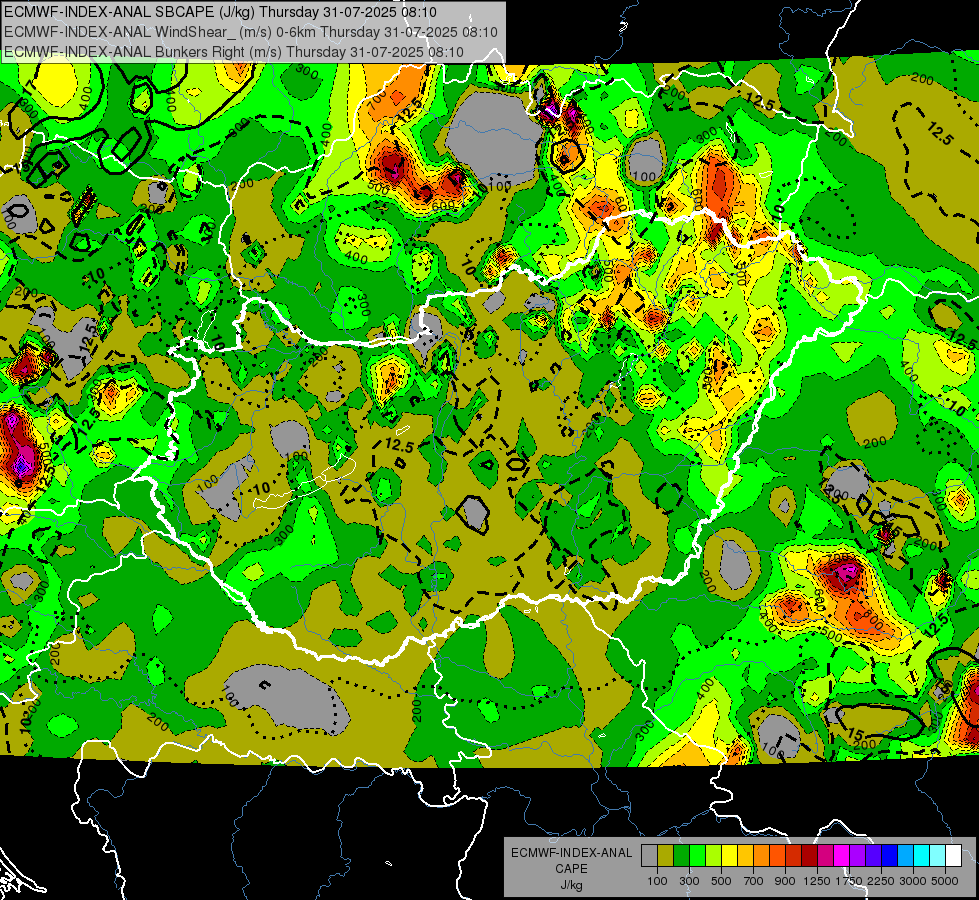Viewport: 979px width, 900px height.
Task: Click the sky blue legend swatch
Action: click(x=905, y=856)
